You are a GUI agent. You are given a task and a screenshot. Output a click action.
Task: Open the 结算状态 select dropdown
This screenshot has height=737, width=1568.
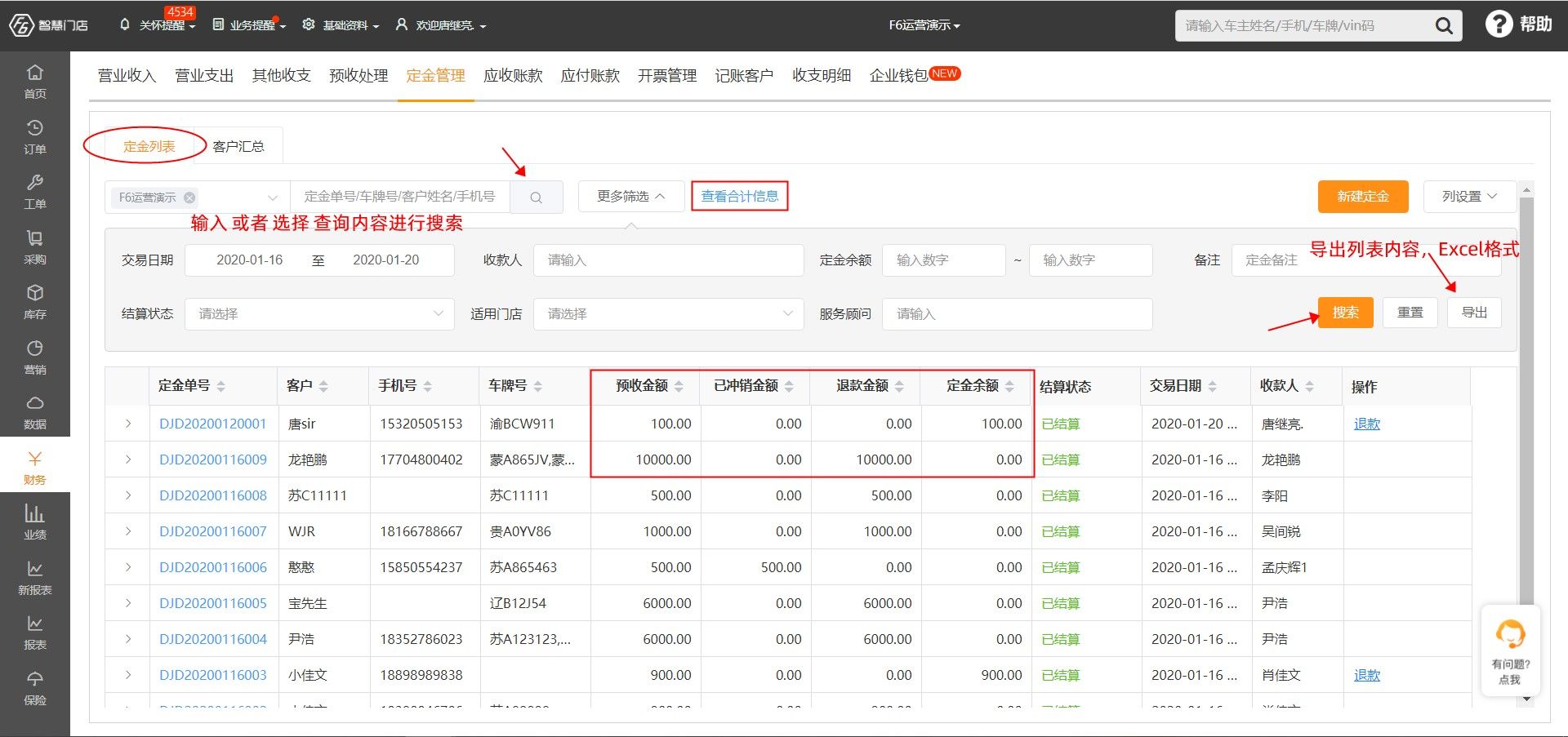(x=319, y=314)
